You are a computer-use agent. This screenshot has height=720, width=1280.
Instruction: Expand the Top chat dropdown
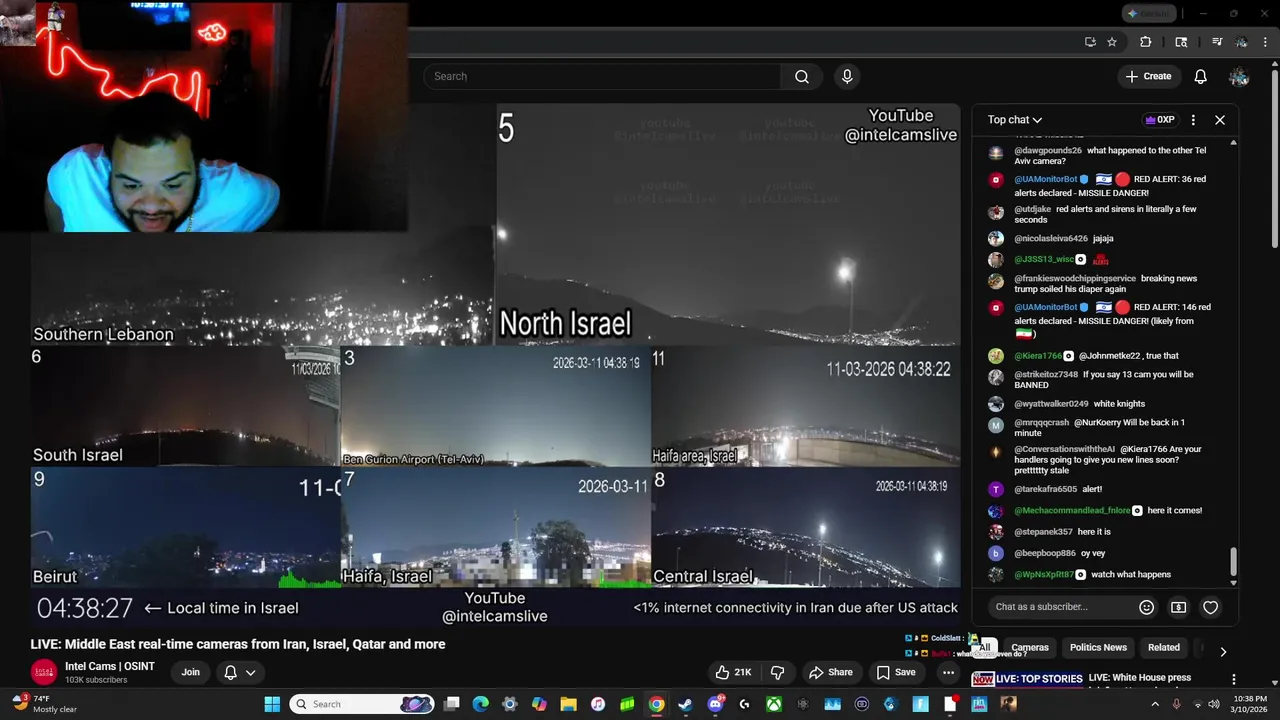[1015, 120]
